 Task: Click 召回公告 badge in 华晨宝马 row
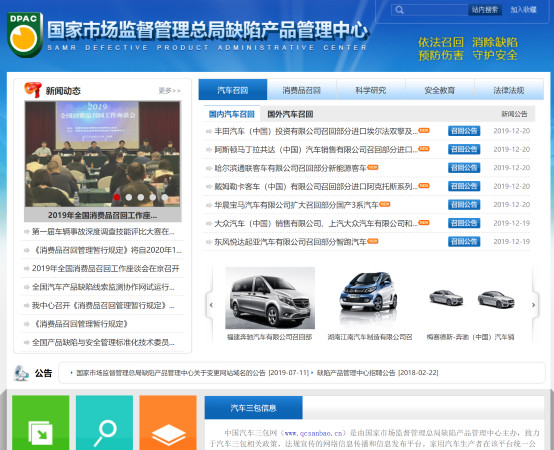click(x=464, y=205)
